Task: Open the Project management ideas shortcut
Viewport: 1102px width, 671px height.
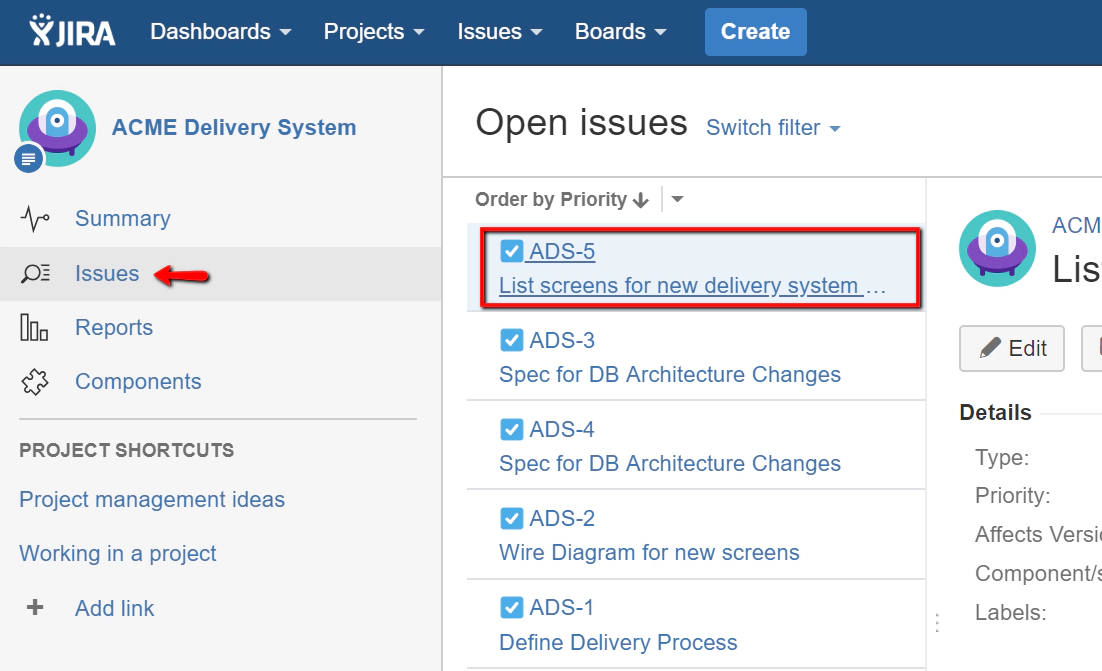Action: pos(152,500)
